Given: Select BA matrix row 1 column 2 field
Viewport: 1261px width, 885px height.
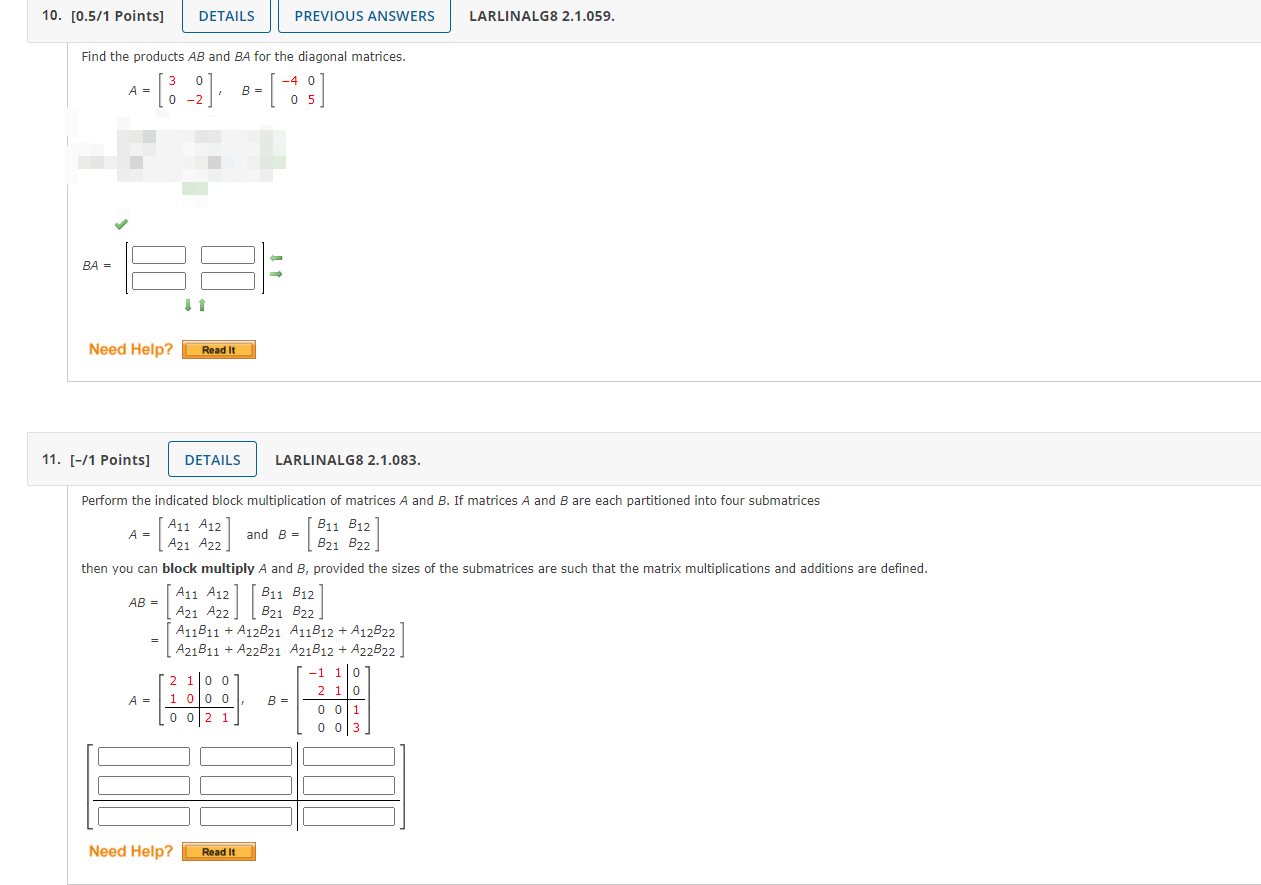Looking at the screenshot, I should pyautogui.click(x=228, y=256).
